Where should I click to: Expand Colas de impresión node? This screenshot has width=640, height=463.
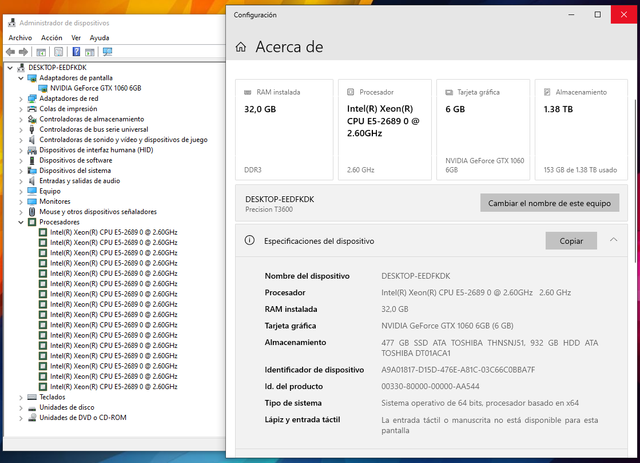[x=21, y=109]
